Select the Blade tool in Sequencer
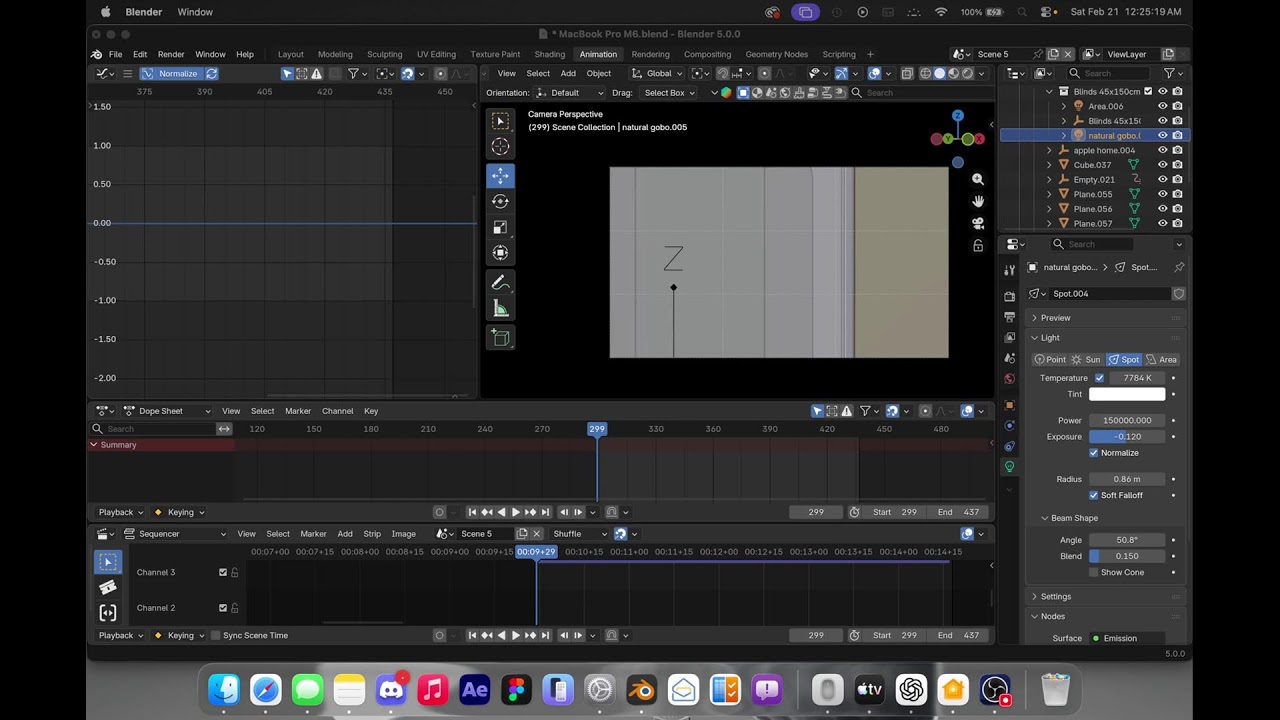The image size is (1280, 720). [x=108, y=587]
